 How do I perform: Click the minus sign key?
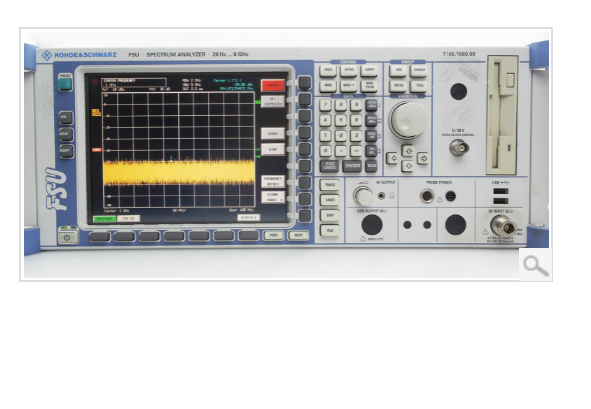tap(356, 151)
